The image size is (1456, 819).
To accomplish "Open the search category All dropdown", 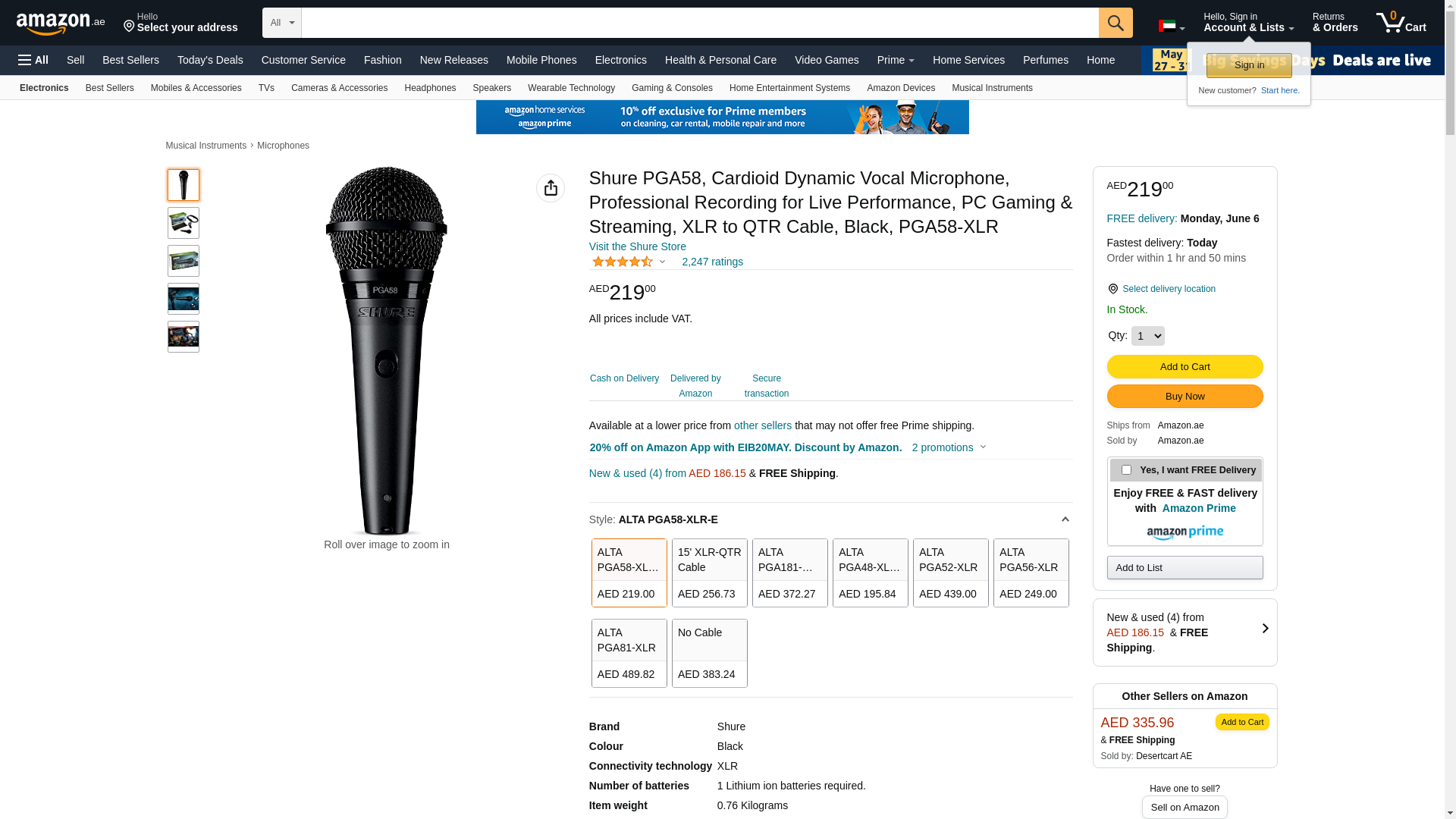I will tap(282, 23).
